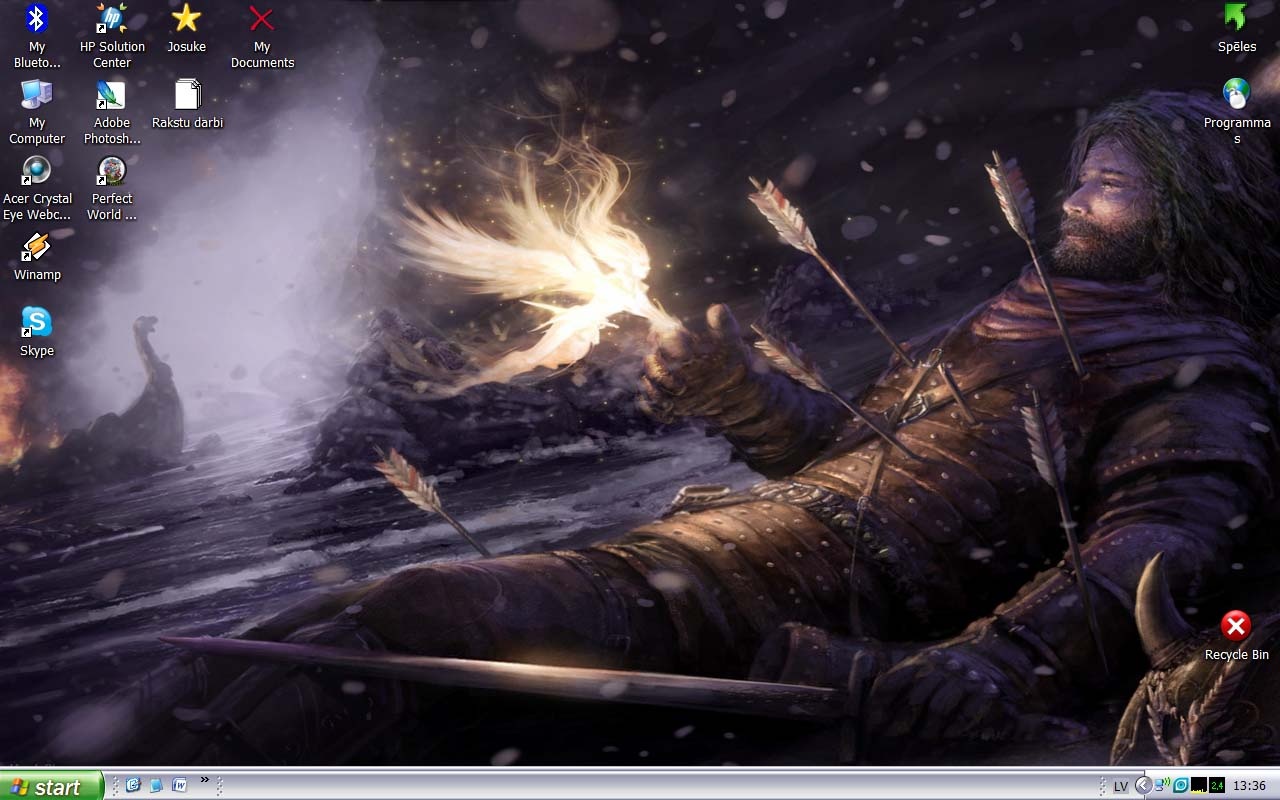Launch HP Solution Center shortcut
Image resolution: width=1280 pixels, height=800 pixels.
(x=112, y=36)
